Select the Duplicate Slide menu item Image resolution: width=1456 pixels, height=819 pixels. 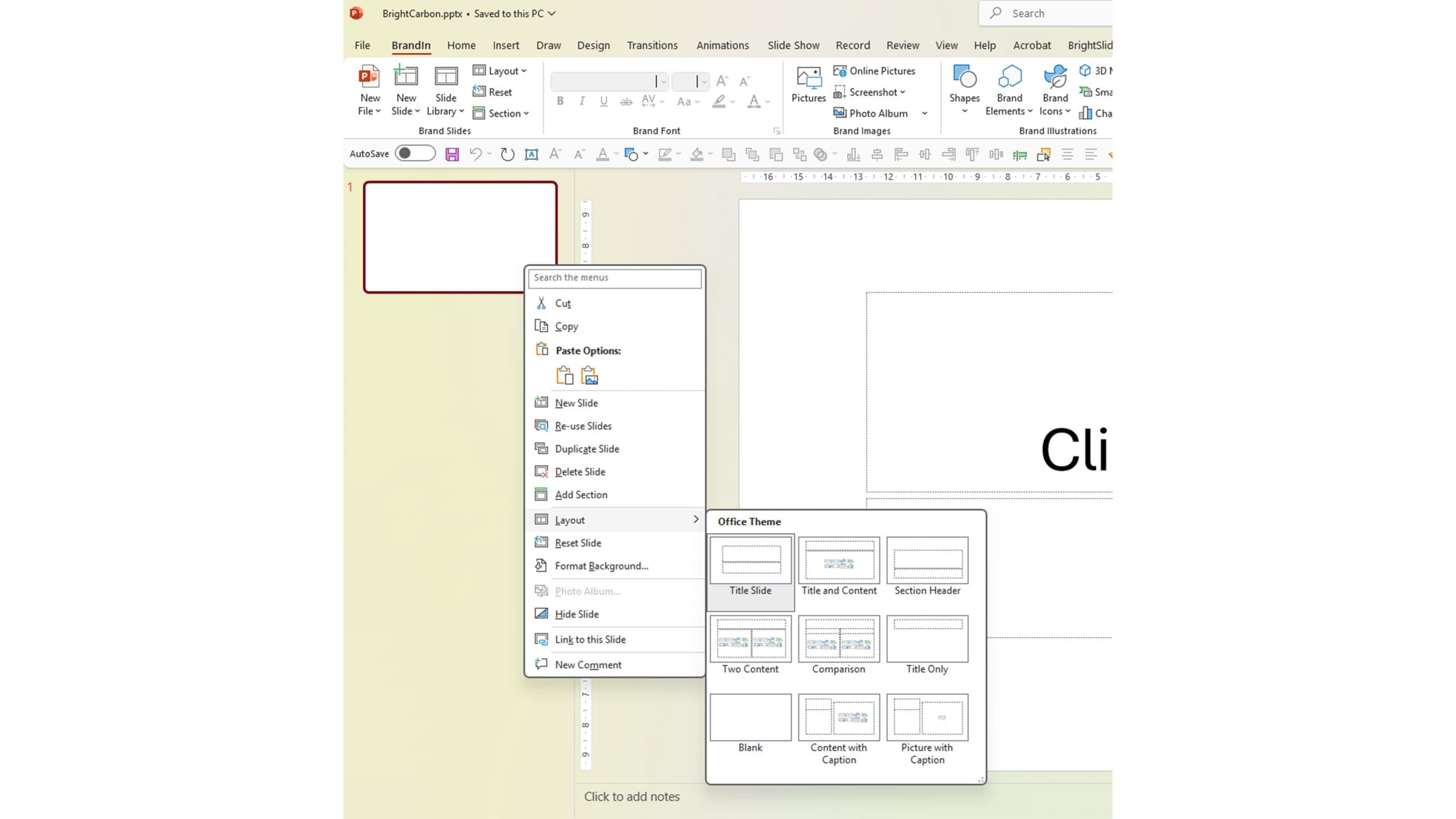(587, 448)
